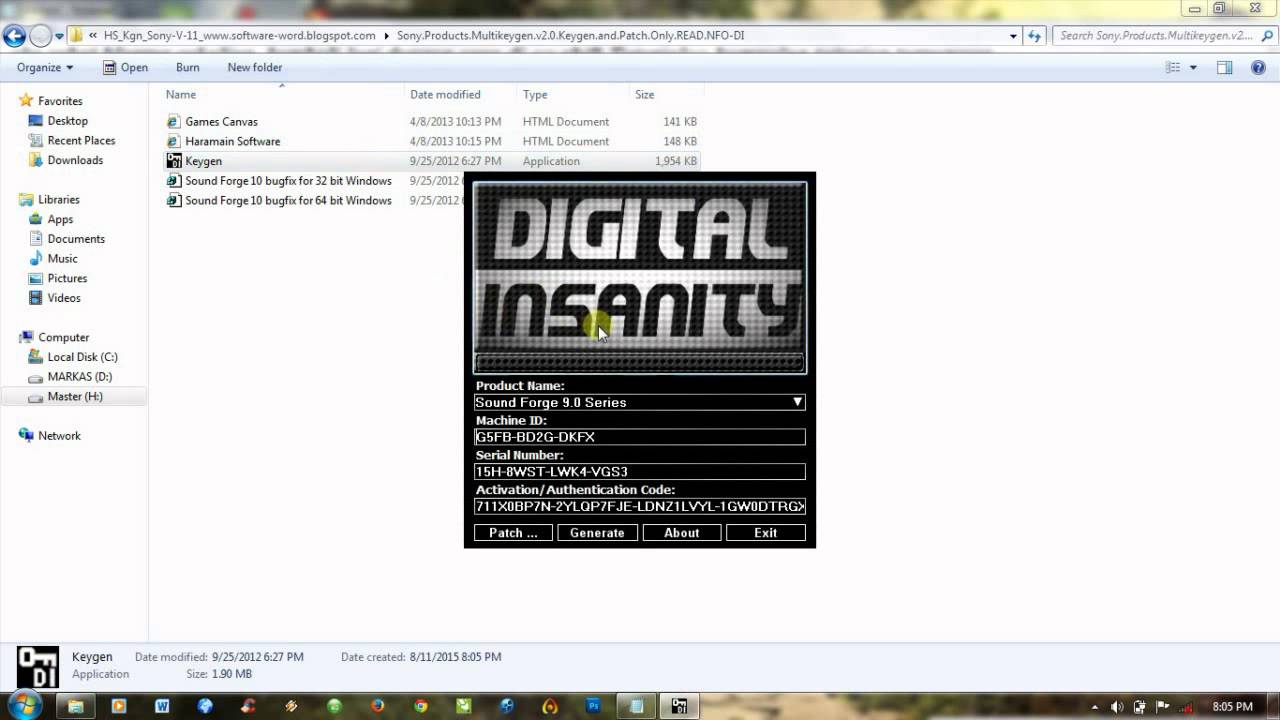Click the Windows Start orb

click(24, 705)
